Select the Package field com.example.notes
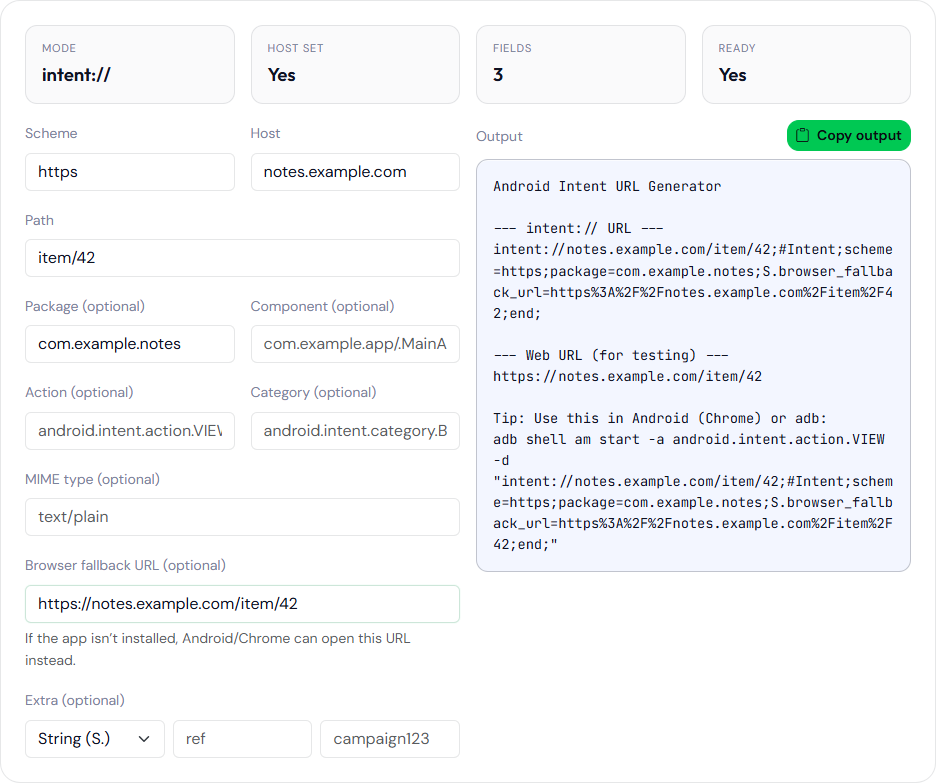Viewport: 936px width, 783px height. tap(130, 344)
